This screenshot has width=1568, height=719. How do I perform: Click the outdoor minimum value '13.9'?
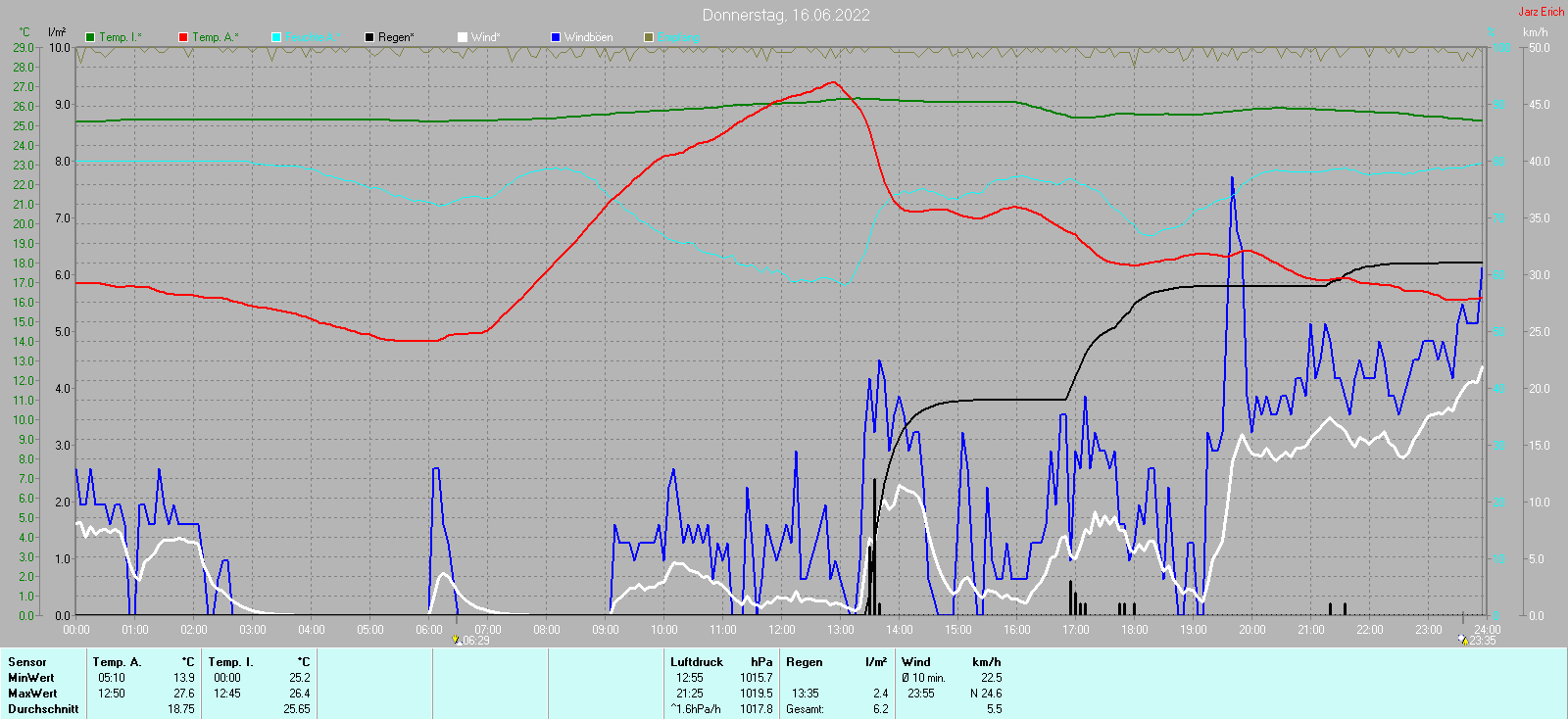click(x=184, y=678)
